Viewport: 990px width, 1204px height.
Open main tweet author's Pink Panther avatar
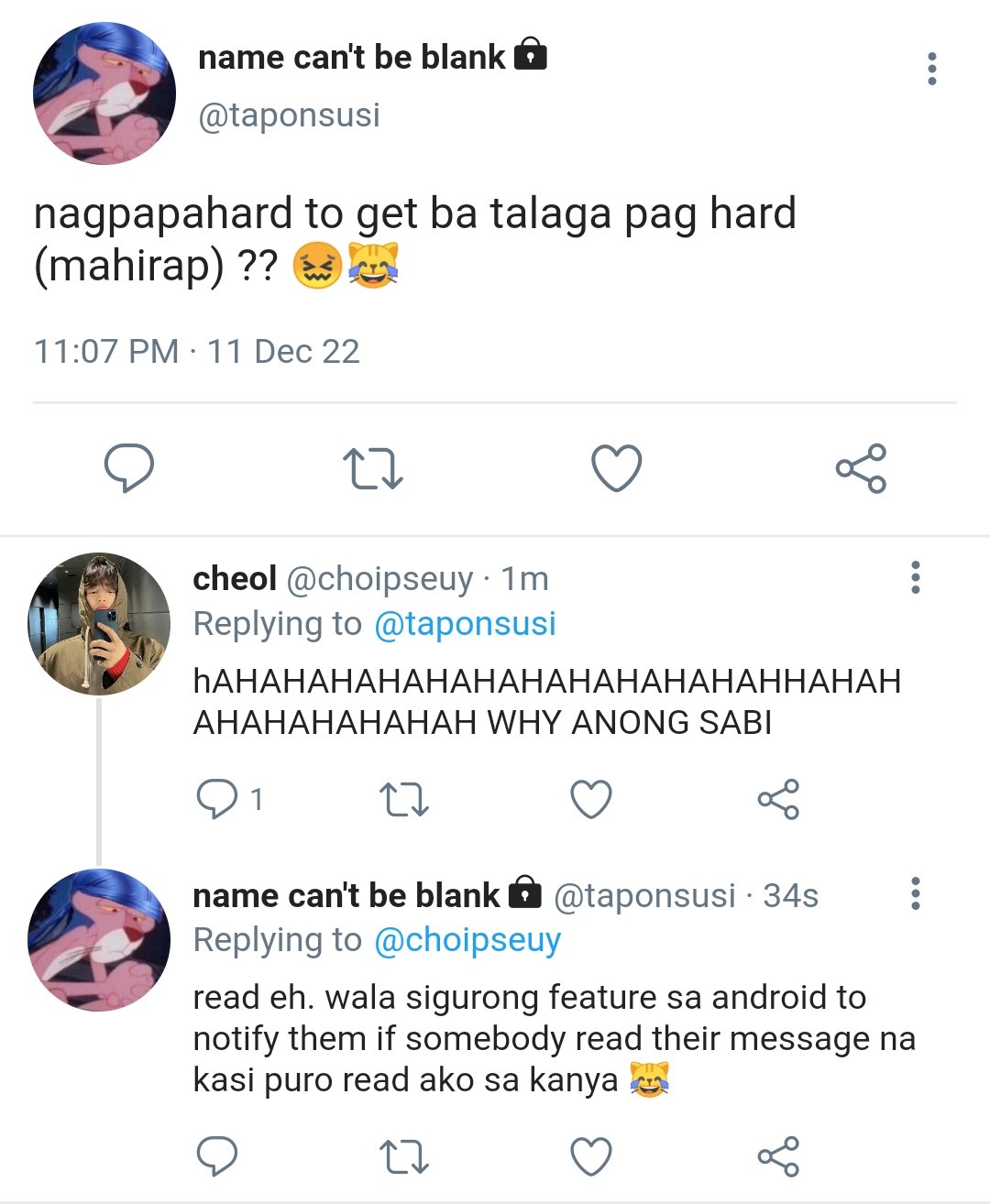[104, 93]
